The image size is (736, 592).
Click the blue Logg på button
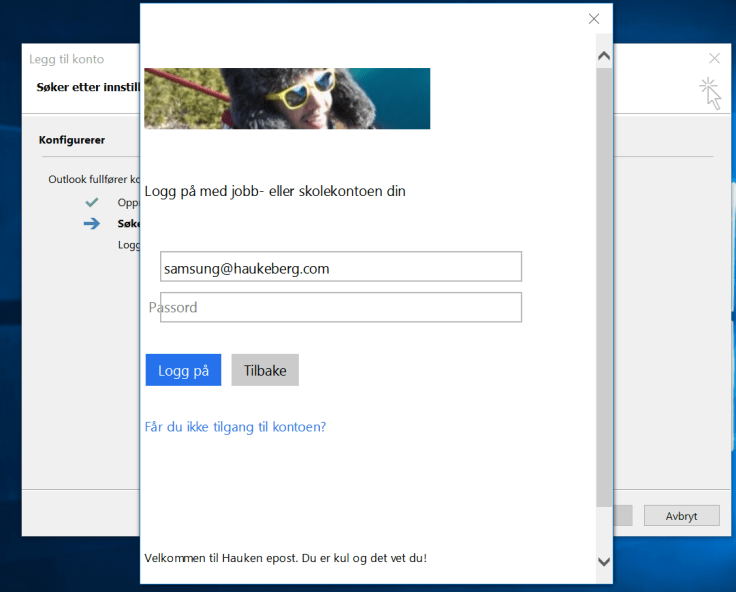(183, 370)
